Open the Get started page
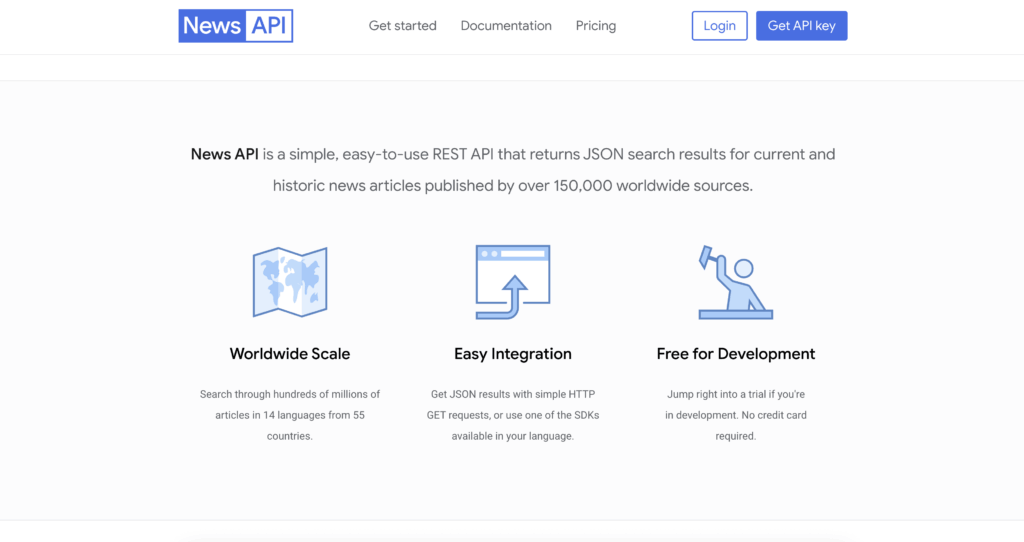 (x=402, y=25)
